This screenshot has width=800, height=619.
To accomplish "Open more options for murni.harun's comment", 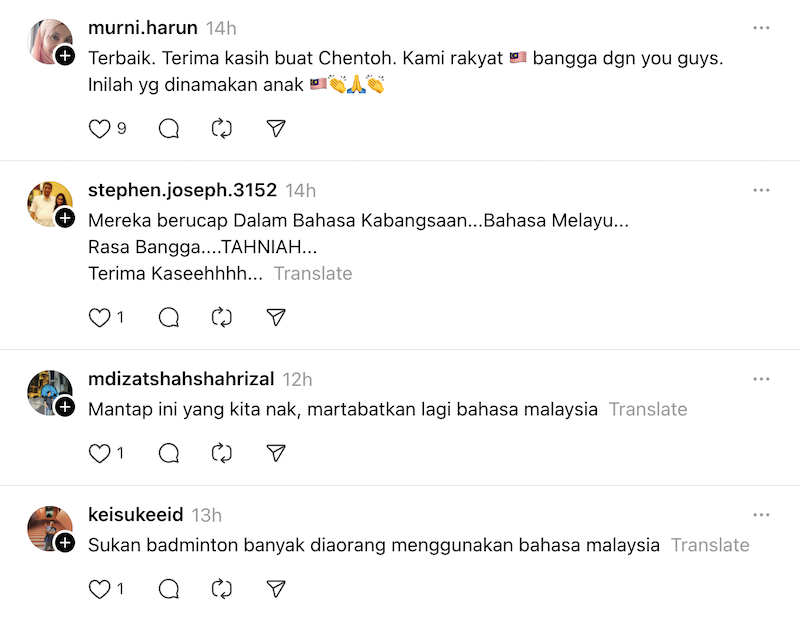I will point(761,28).
